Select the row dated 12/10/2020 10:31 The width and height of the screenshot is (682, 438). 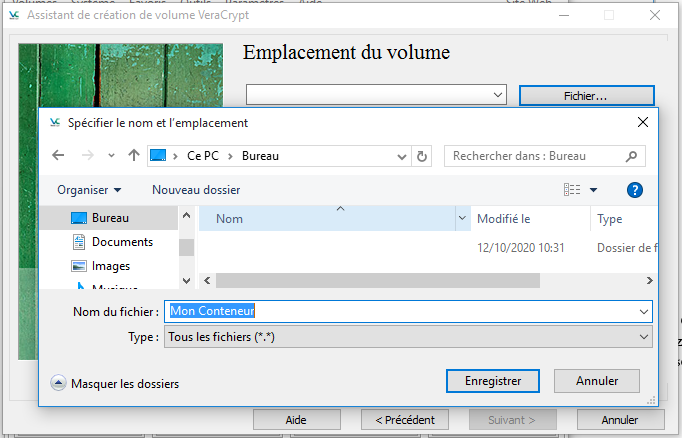tap(428, 248)
